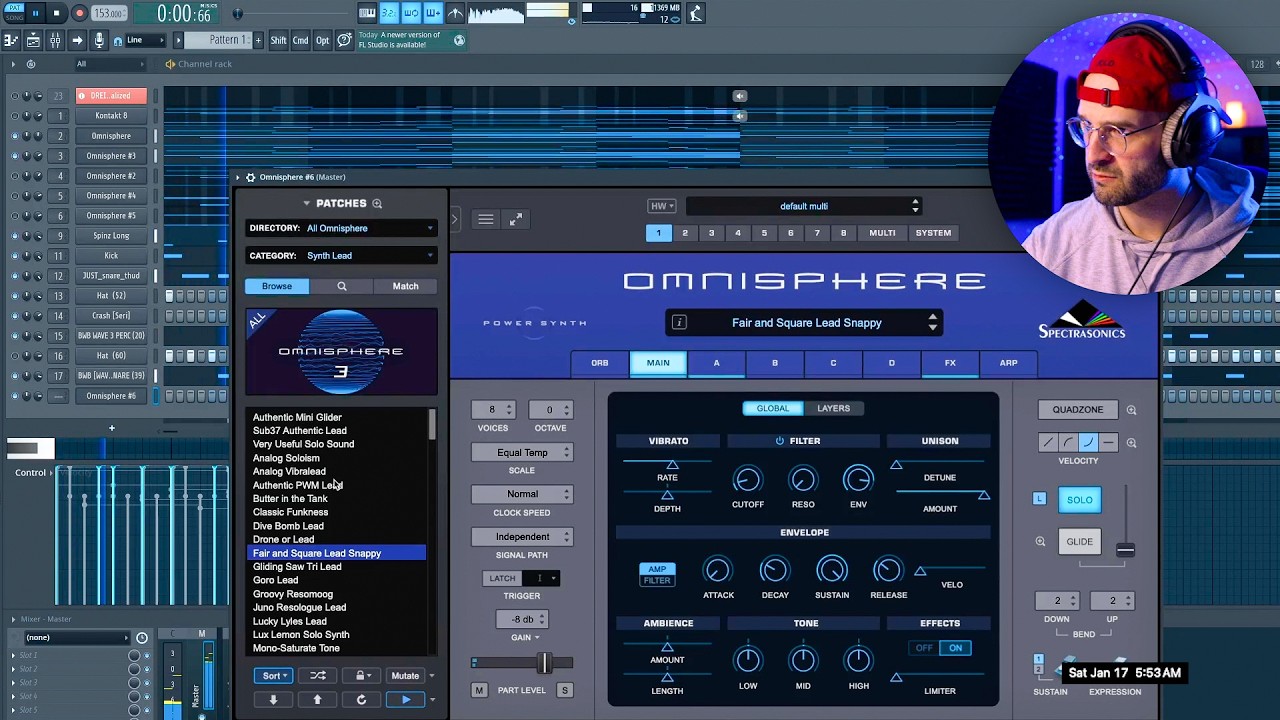Screen dimensions: 1280x720
Task: Click the globe icon in update notice
Action: coord(459,40)
